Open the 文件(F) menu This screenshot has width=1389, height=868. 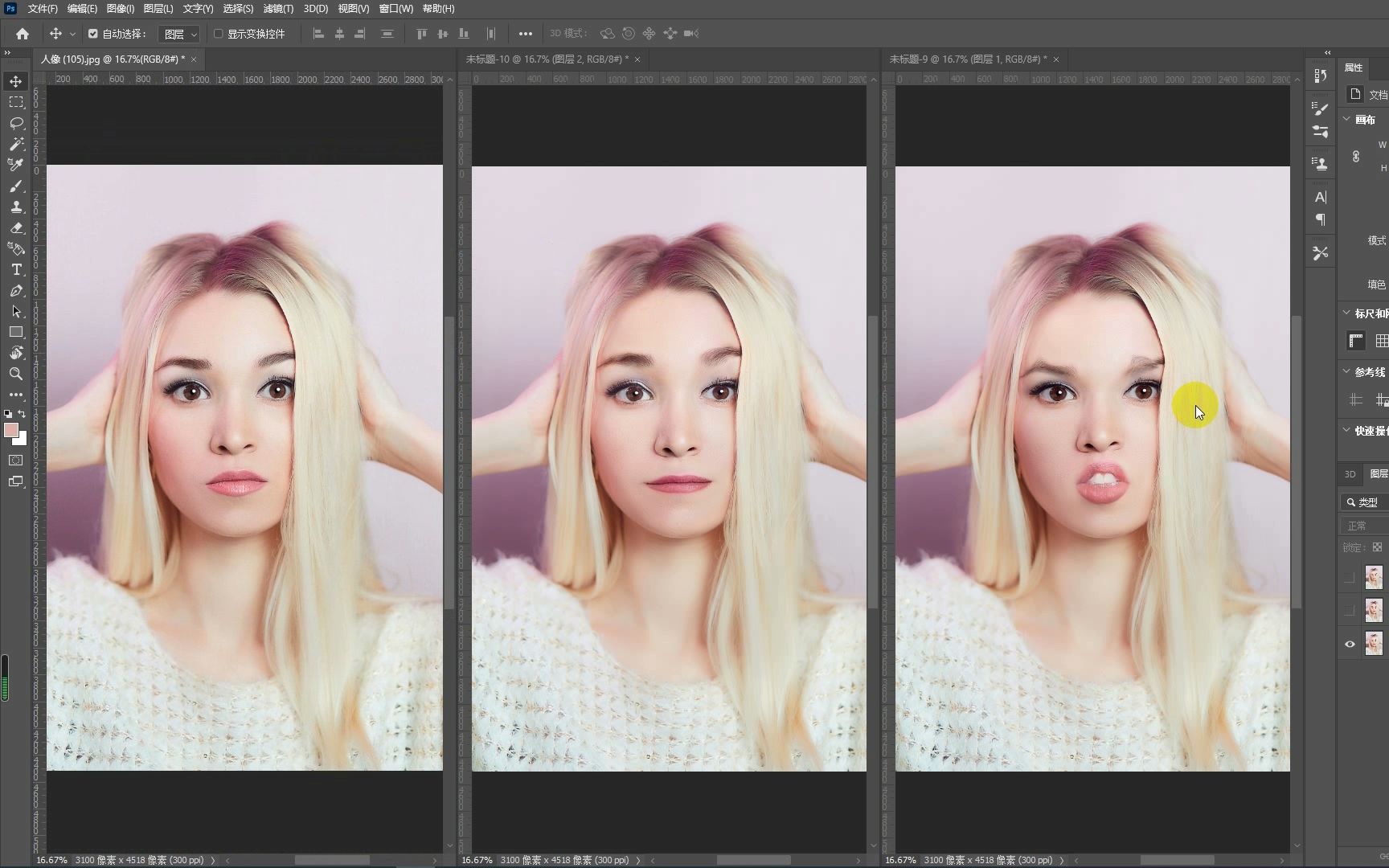click(x=43, y=9)
